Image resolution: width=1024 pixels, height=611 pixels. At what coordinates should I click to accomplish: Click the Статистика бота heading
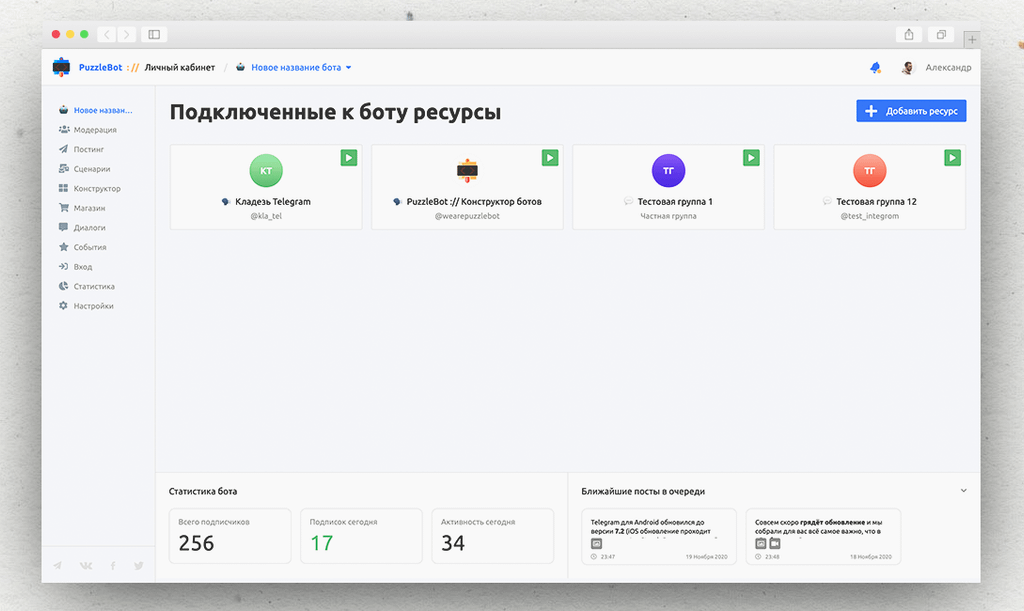(x=202, y=491)
